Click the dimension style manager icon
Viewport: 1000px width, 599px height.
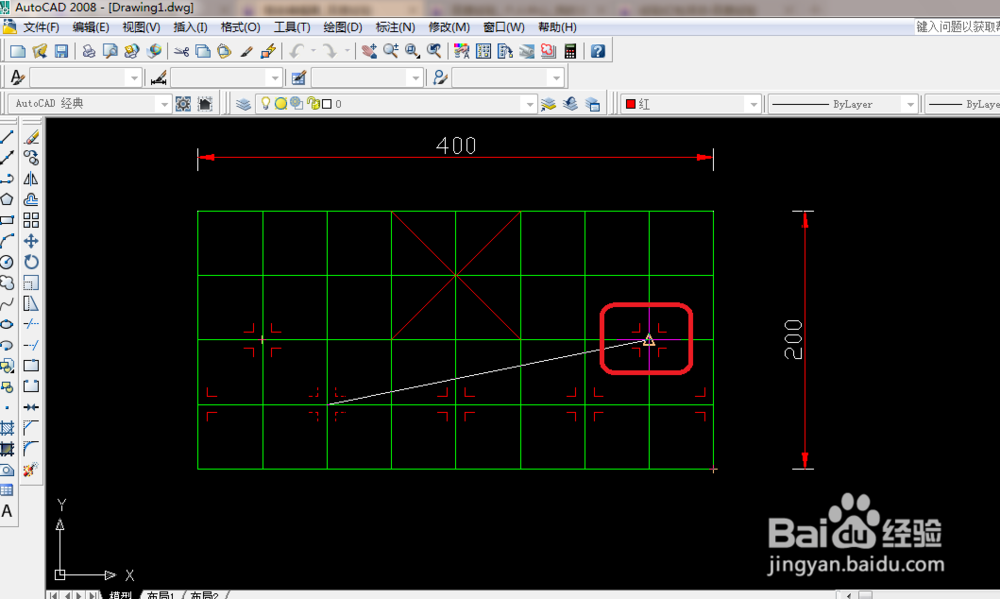158,78
